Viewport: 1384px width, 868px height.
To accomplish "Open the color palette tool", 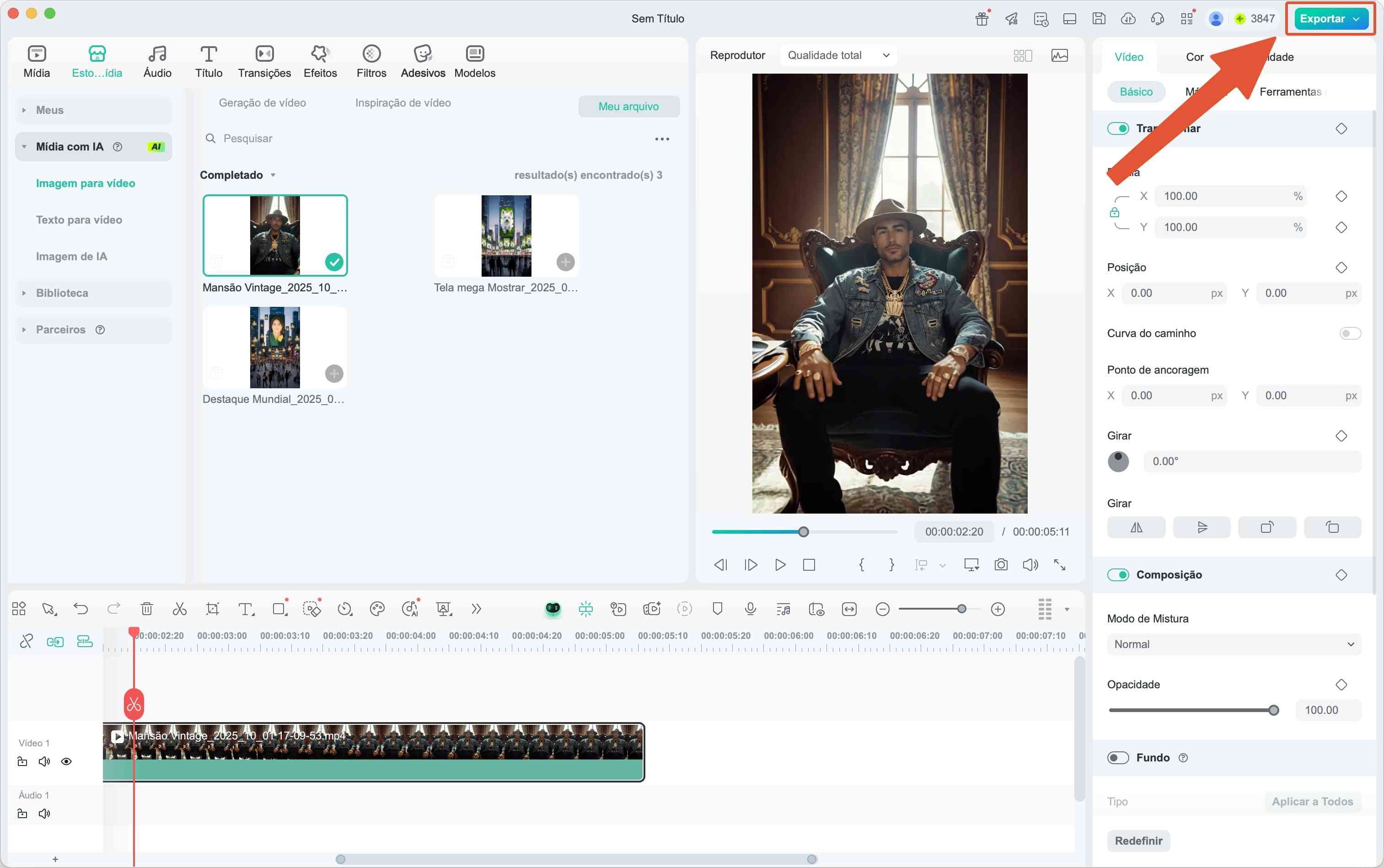I will coord(378,609).
